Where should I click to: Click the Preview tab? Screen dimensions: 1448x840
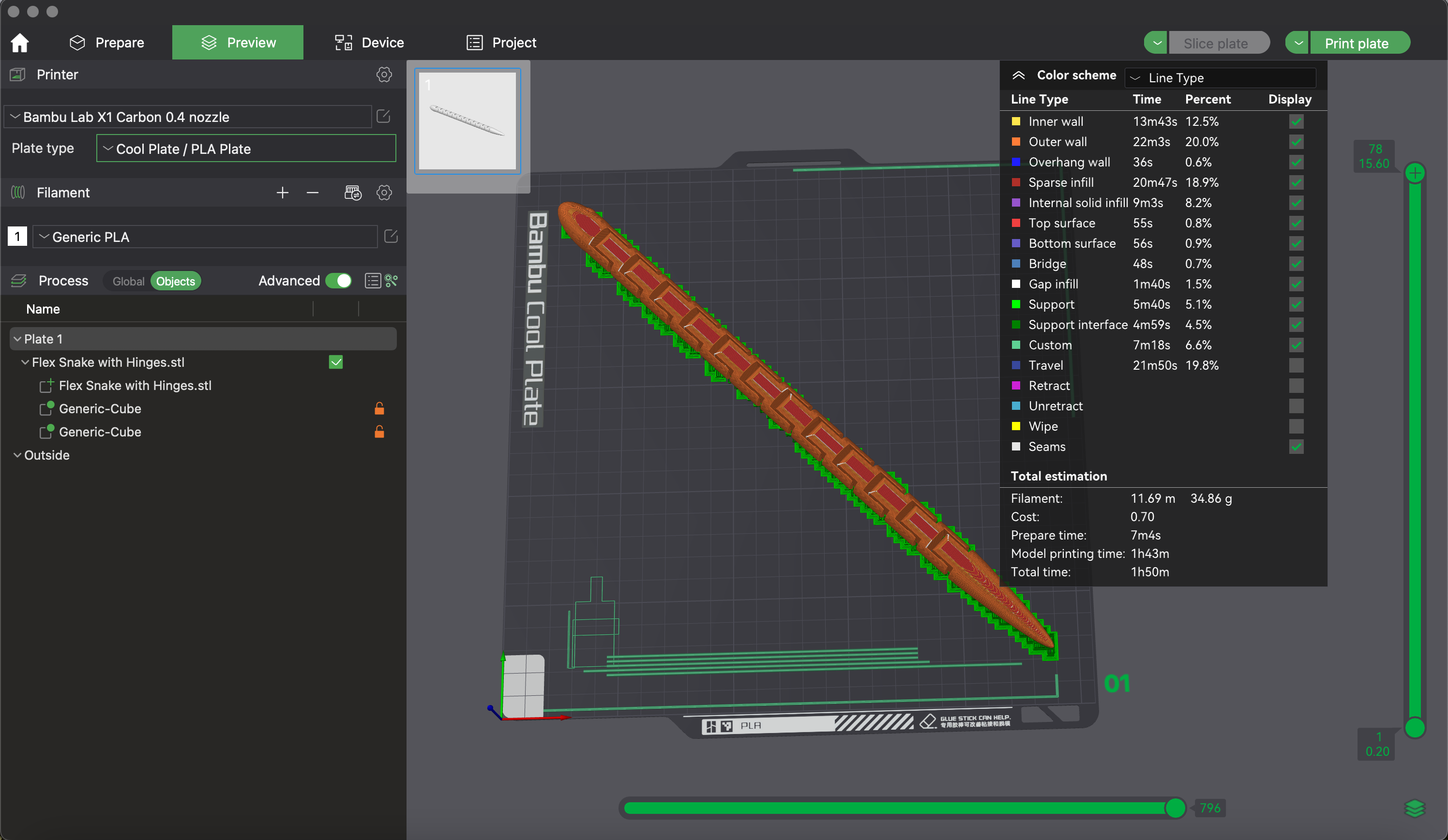pyautogui.click(x=238, y=42)
